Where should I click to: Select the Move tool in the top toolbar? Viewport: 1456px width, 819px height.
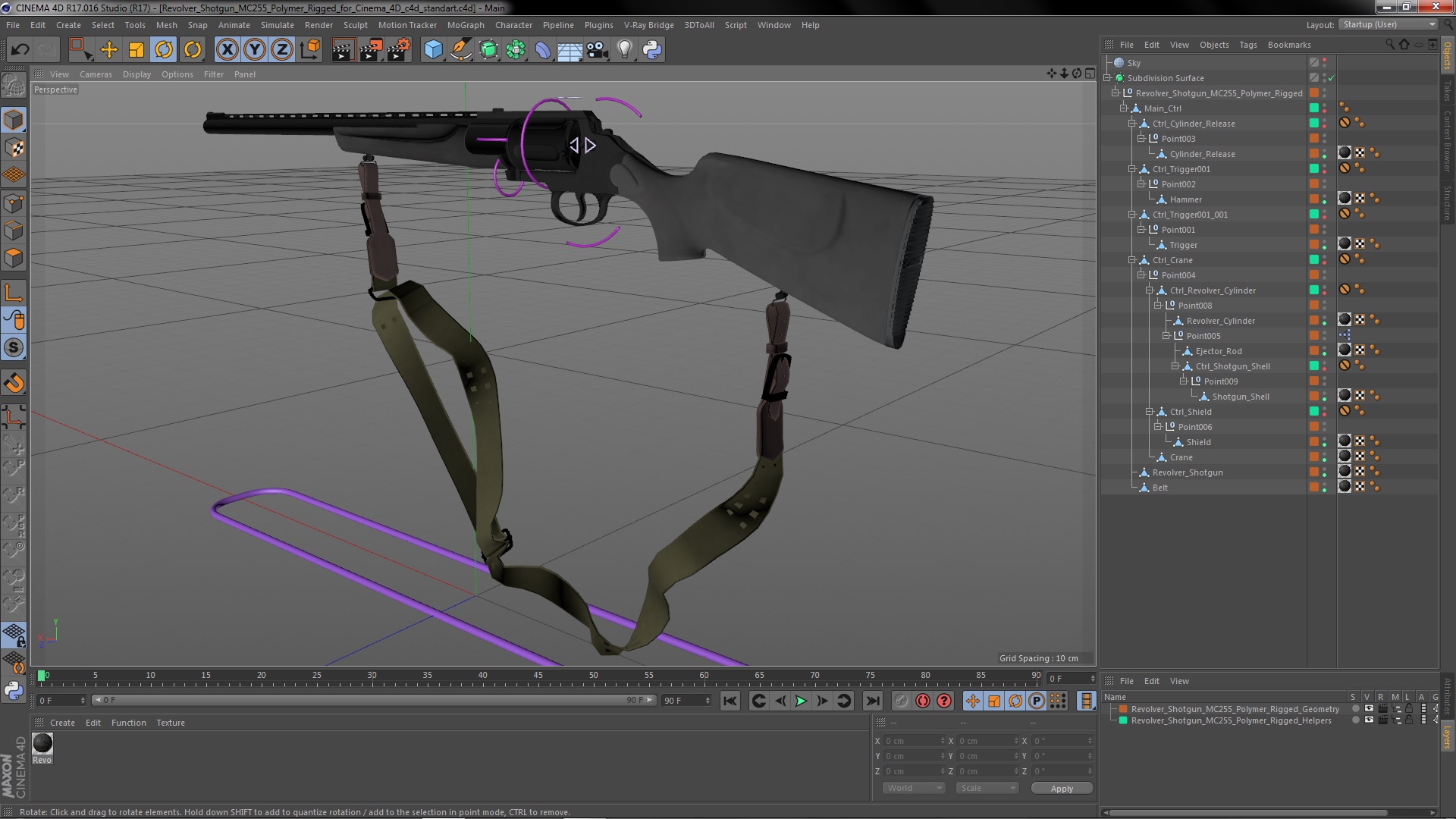[x=109, y=50]
